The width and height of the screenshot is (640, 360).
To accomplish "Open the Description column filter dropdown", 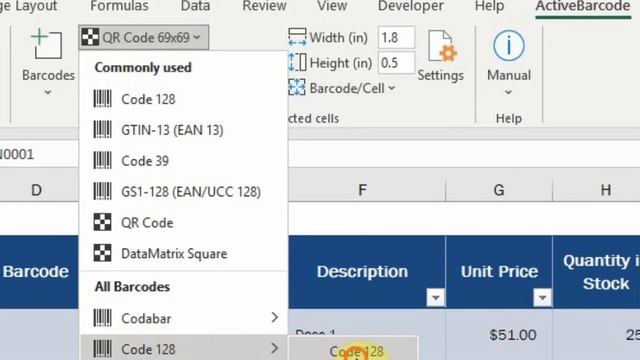I will (x=436, y=297).
